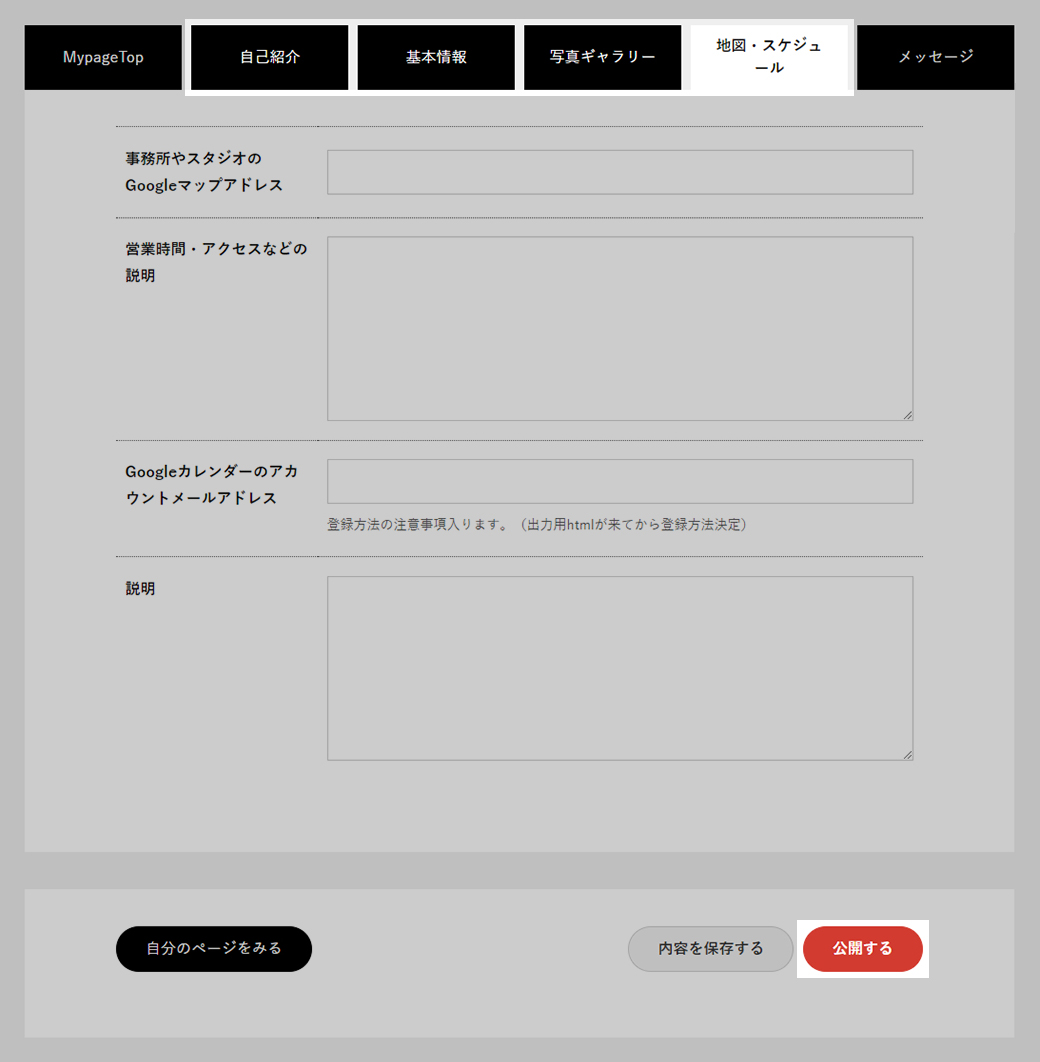Screen dimensions: 1040x1062
Task: Click the 自分のページをみる button
Action: coord(214,949)
